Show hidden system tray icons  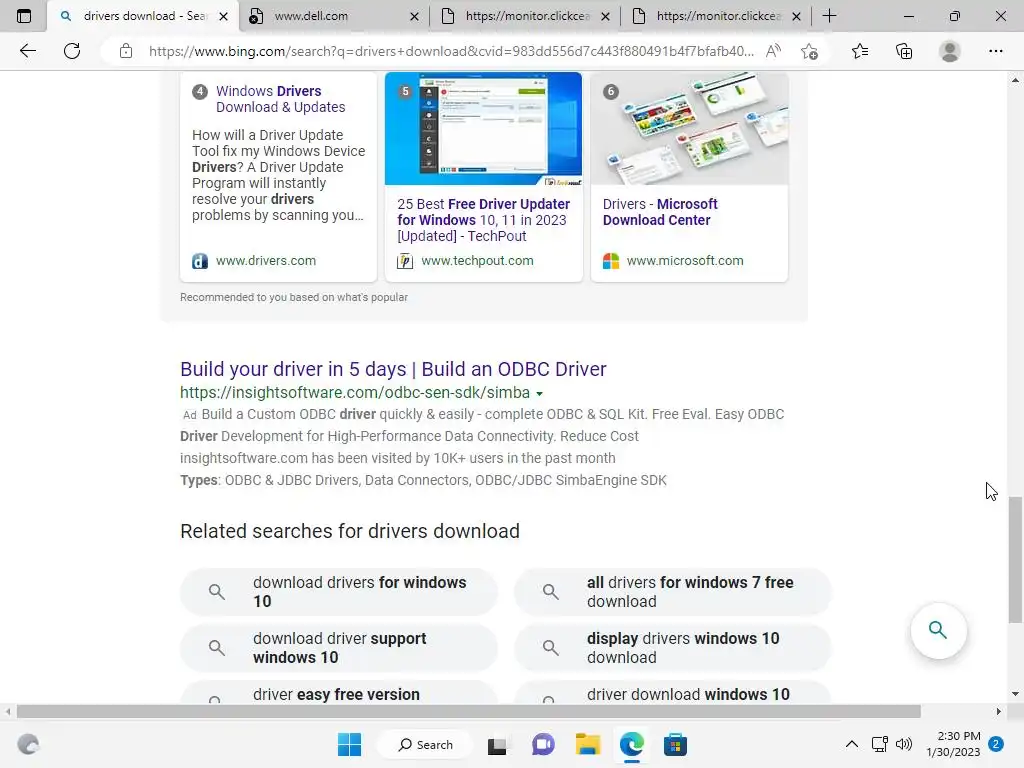(x=852, y=744)
